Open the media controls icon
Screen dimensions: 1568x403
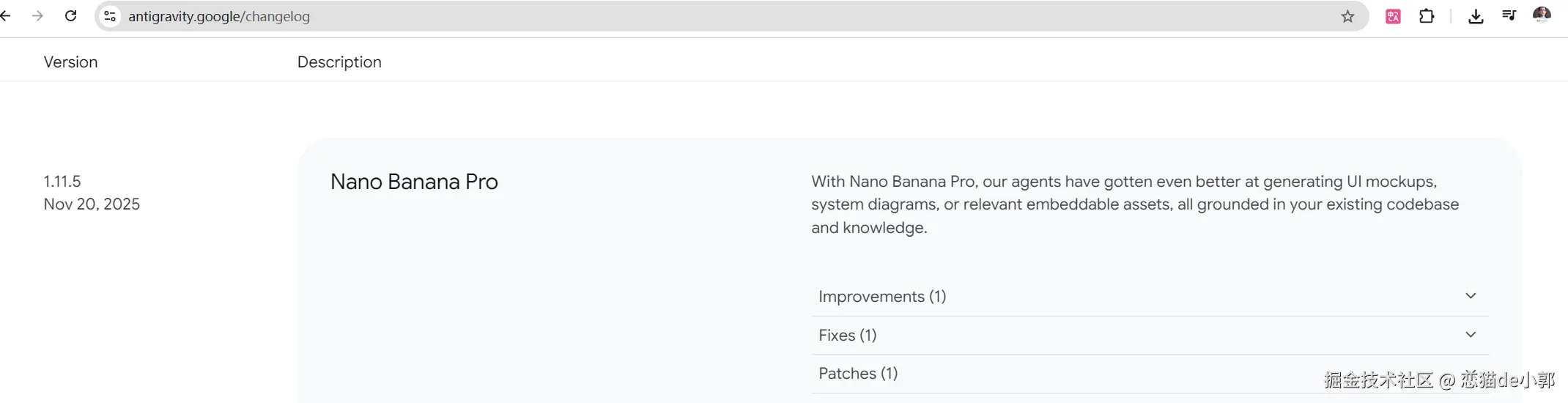click(x=1509, y=16)
